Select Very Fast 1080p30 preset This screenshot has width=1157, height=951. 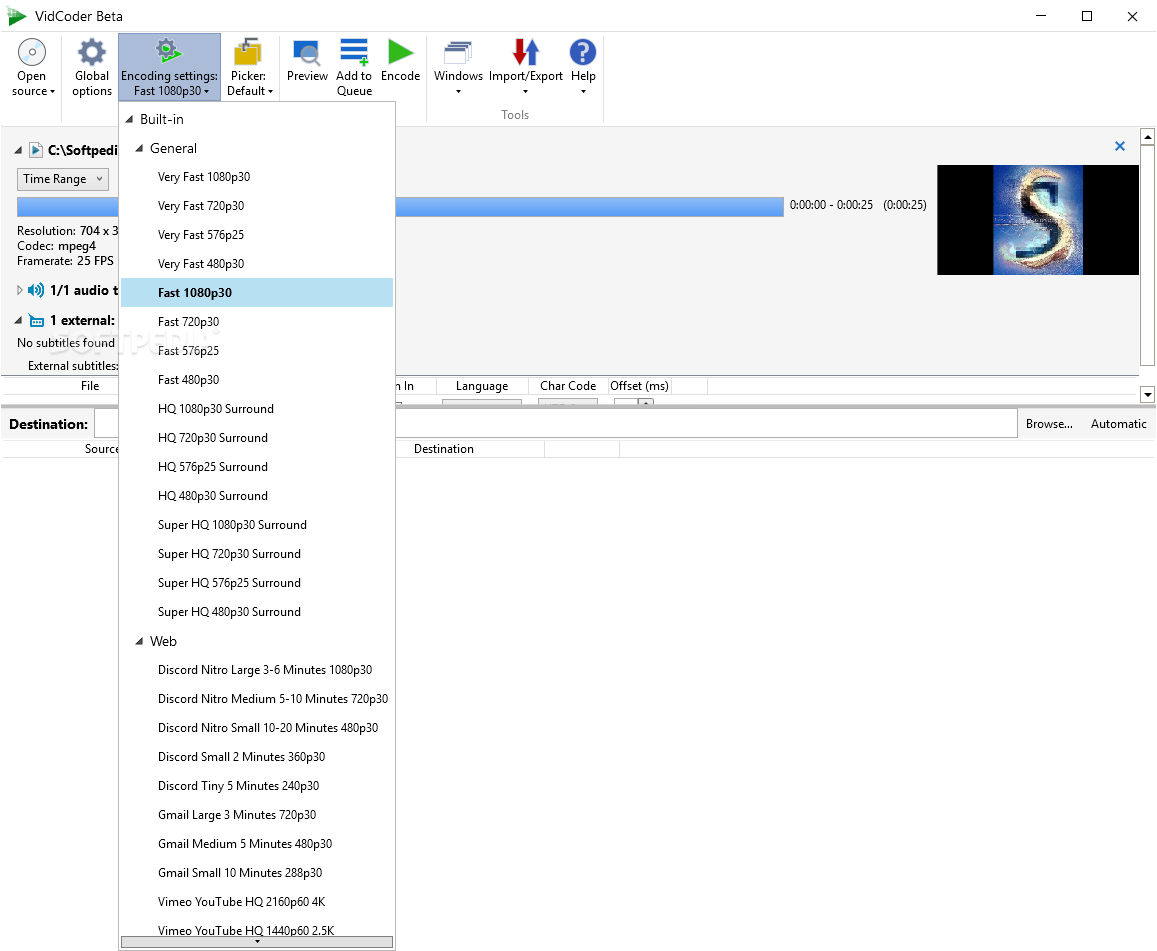click(x=257, y=177)
